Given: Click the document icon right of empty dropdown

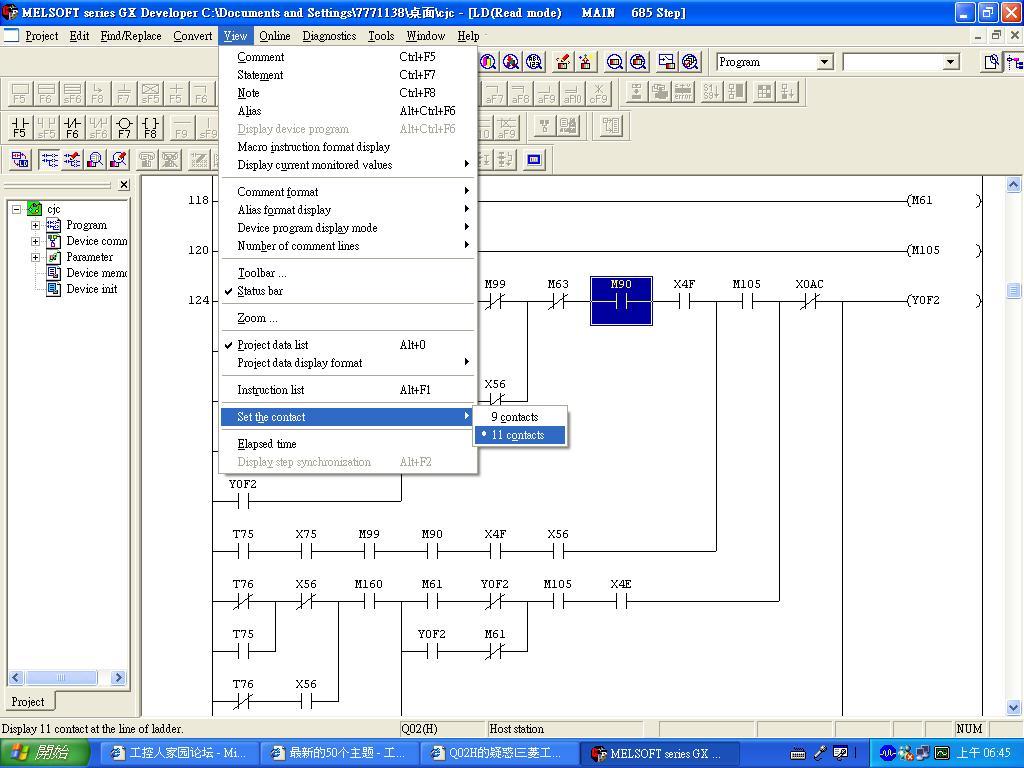Looking at the screenshot, I should pyautogui.click(x=990, y=62).
